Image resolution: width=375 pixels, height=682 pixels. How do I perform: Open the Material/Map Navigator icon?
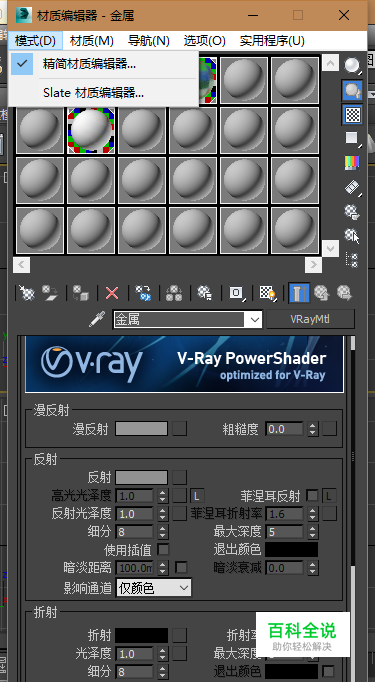point(352,260)
